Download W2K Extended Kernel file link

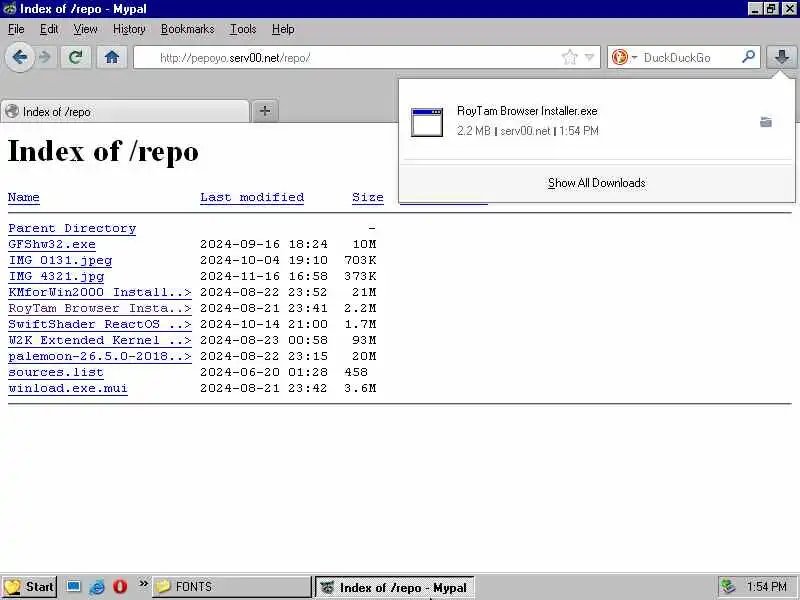(99, 340)
